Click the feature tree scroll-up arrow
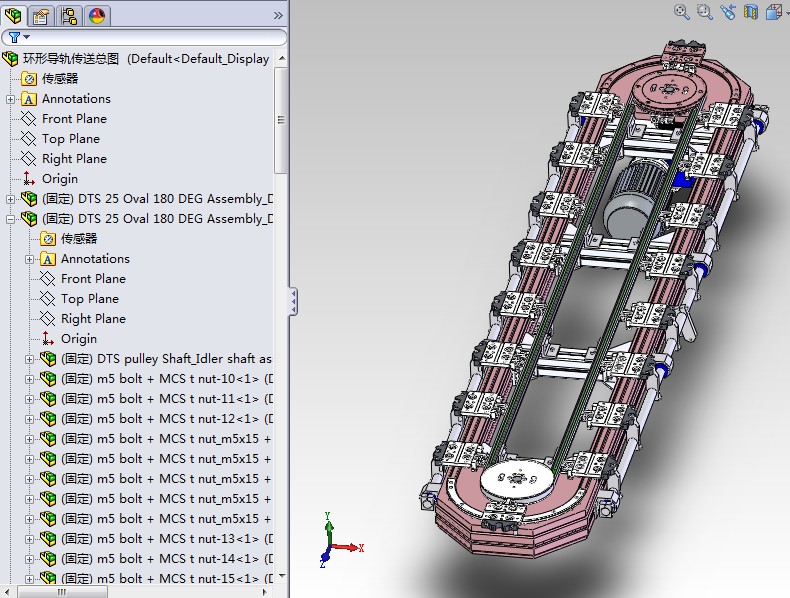The height and width of the screenshot is (598, 790). click(x=282, y=58)
